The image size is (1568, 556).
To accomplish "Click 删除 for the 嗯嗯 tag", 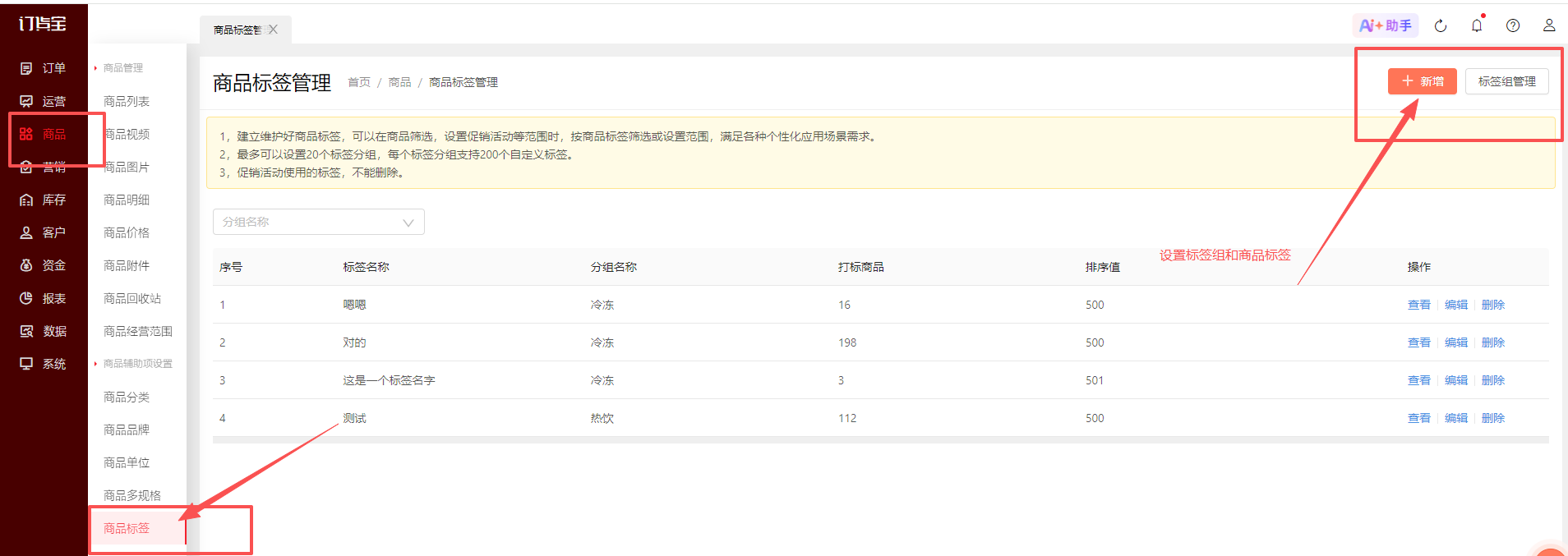I will 1493,305.
